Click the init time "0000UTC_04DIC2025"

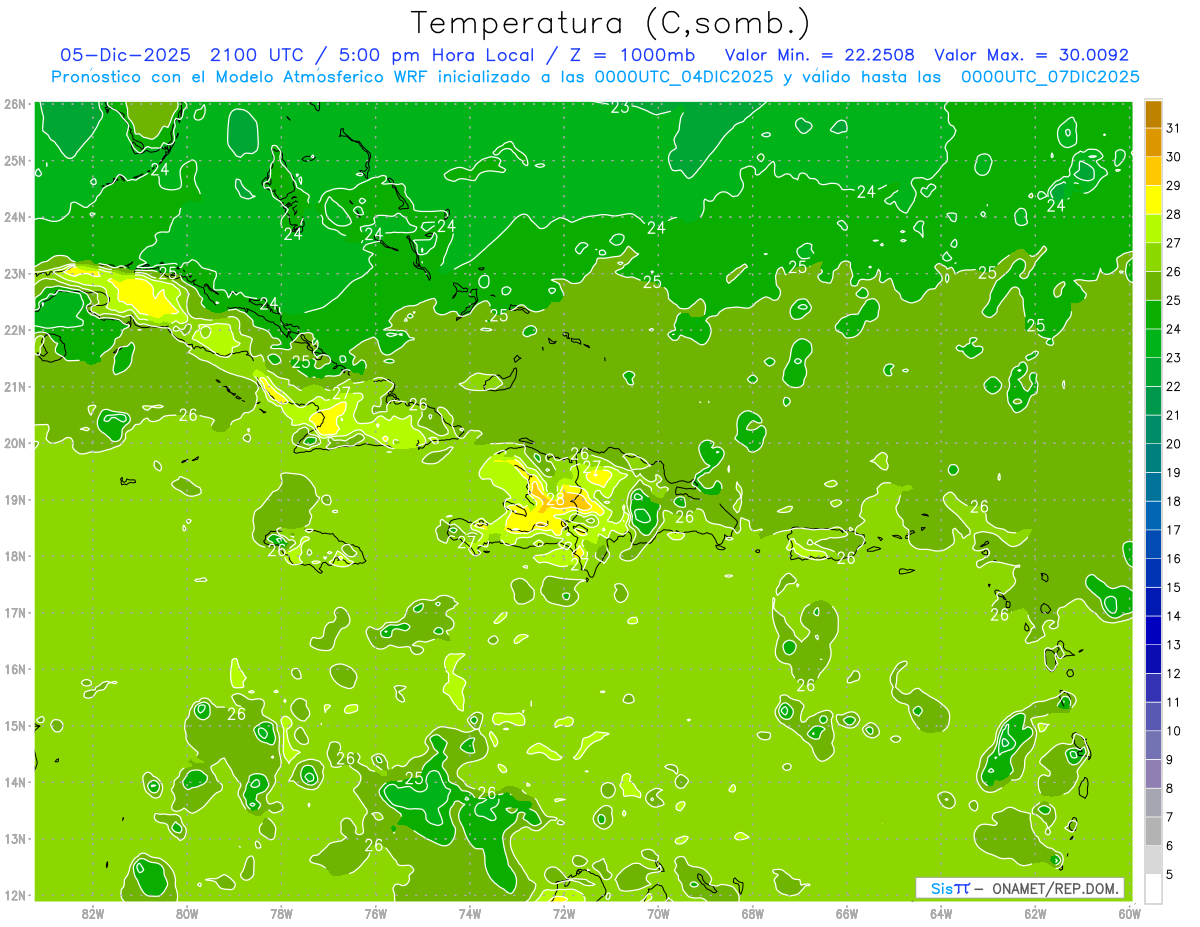point(684,77)
